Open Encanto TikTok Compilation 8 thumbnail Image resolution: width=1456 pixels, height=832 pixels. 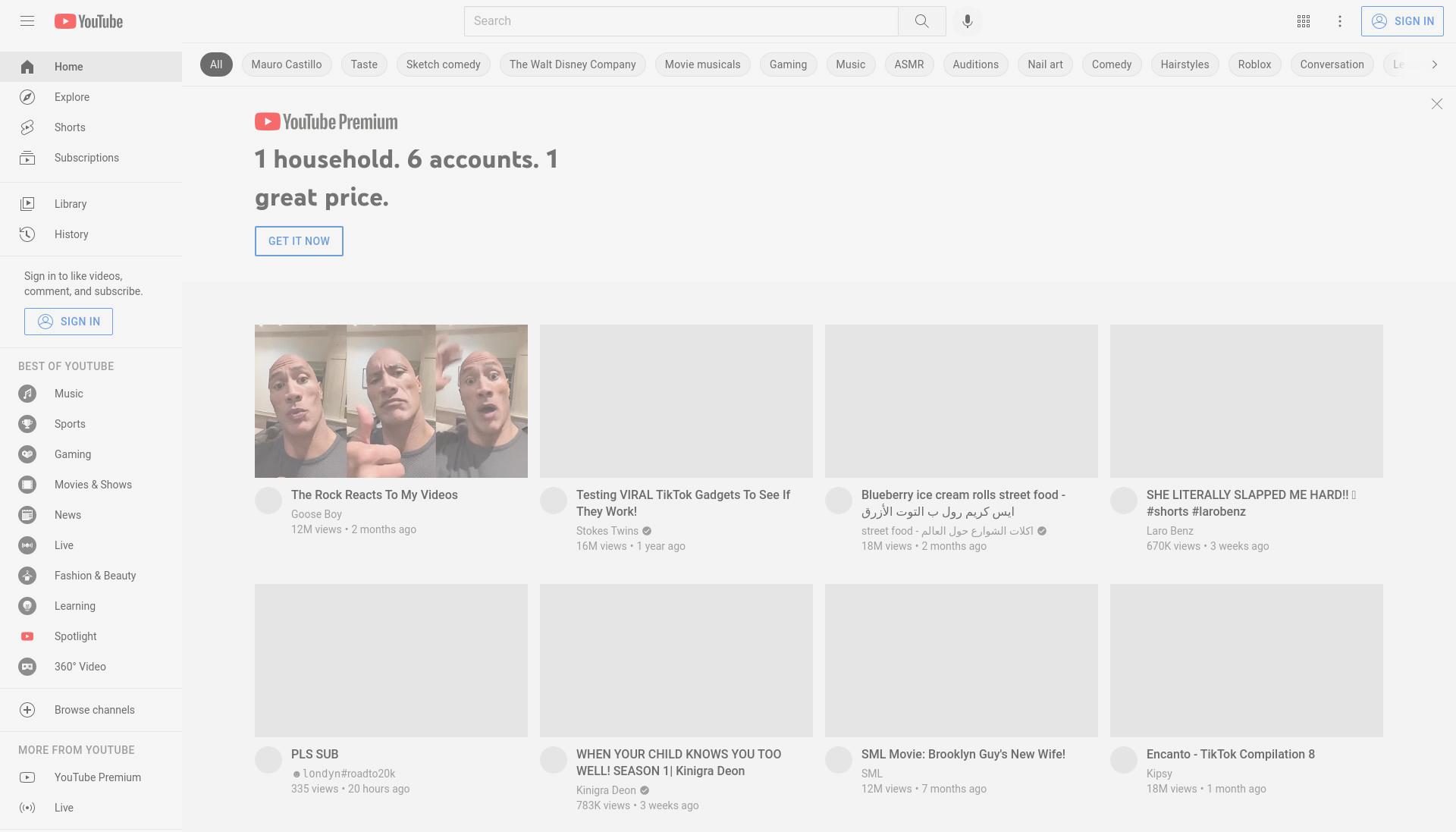[x=1247, y=661]
